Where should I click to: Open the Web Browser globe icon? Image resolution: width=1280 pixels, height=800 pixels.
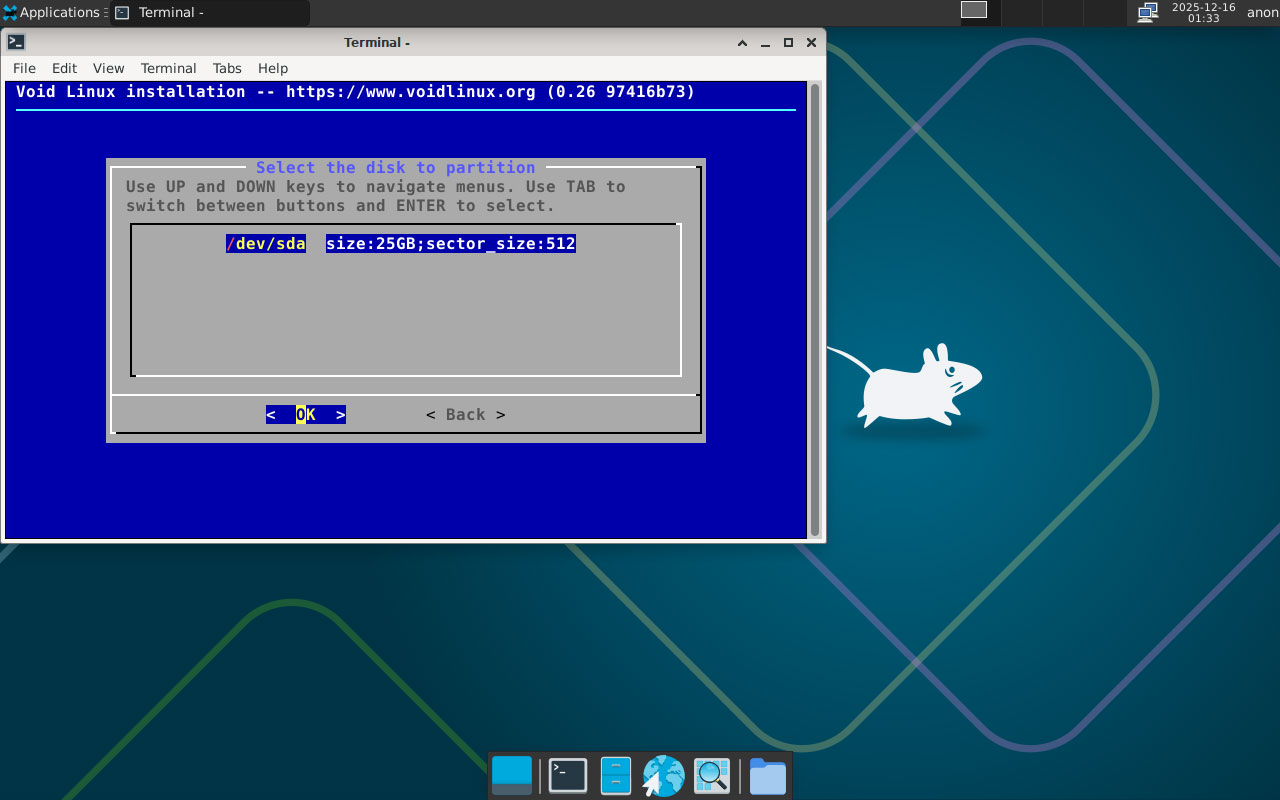663,775
